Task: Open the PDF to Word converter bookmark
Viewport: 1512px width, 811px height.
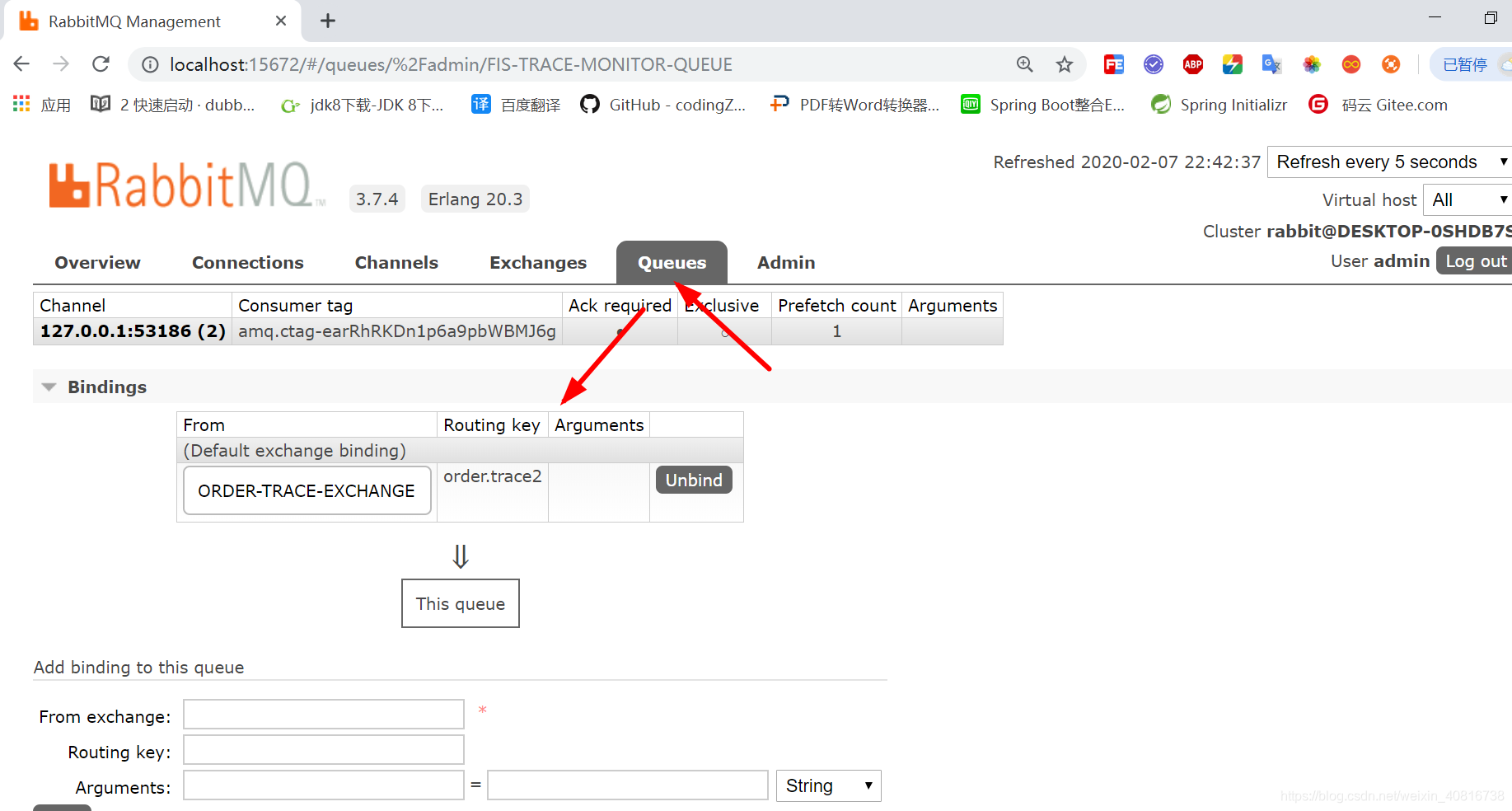Action: 855,105
